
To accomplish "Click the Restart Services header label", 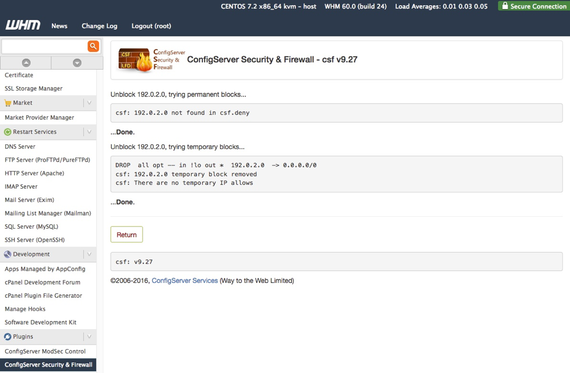I will click(x=35, y=132).
